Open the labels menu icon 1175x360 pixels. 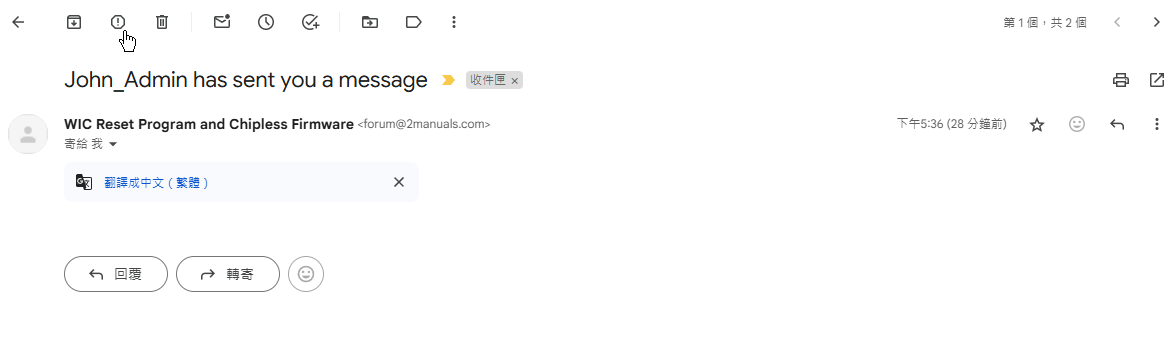point(414,22)
